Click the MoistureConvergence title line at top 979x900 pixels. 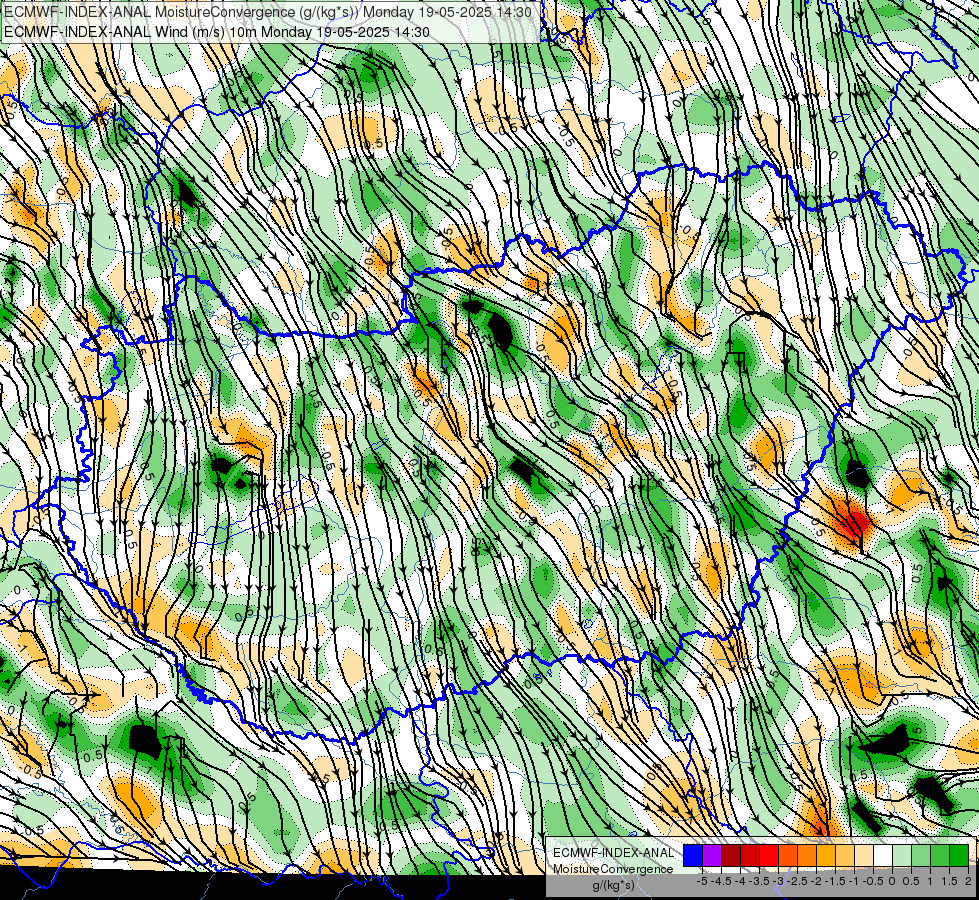coord(268,12)
